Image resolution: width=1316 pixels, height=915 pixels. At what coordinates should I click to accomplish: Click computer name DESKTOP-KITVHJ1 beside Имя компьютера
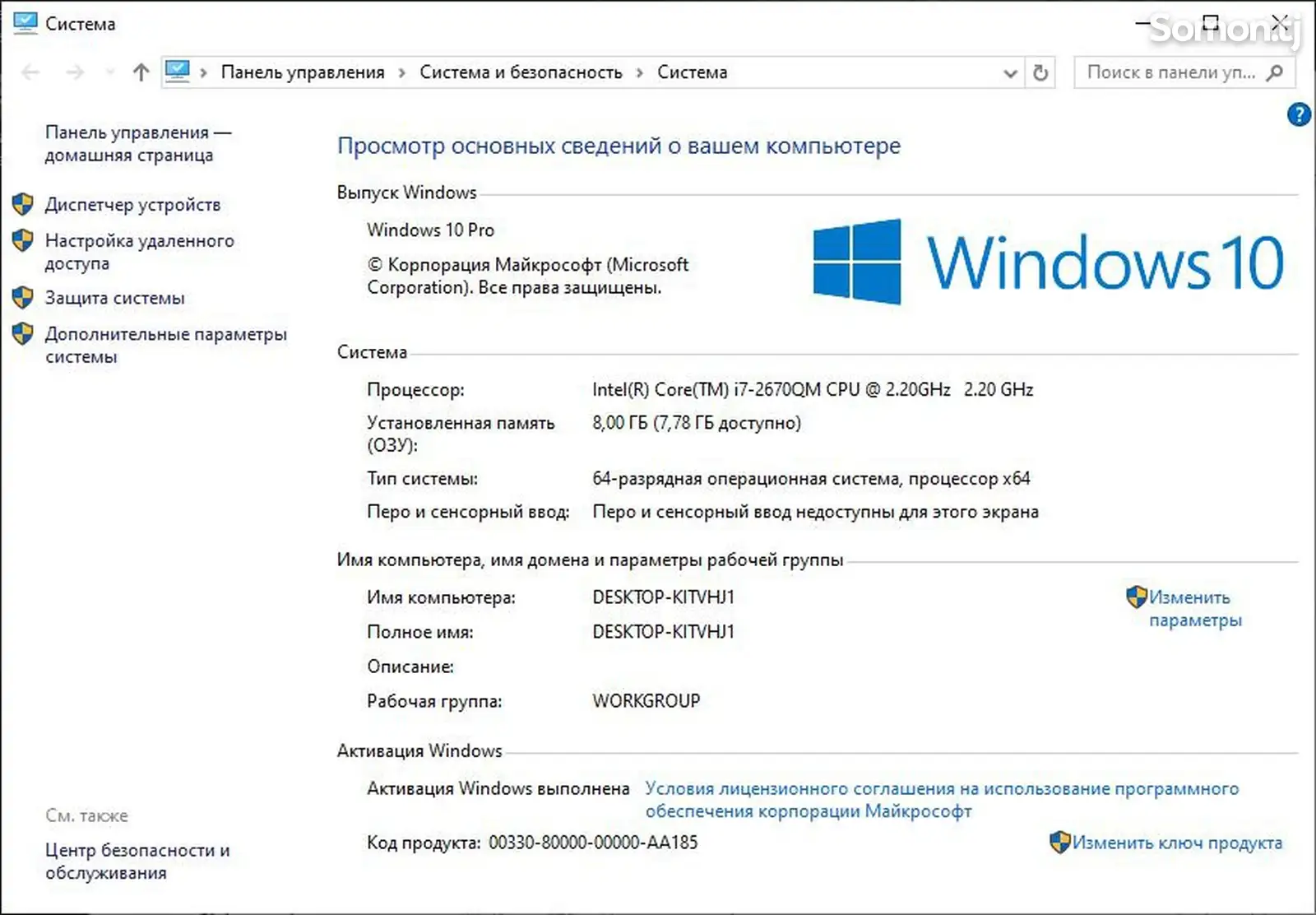tap(663, 597)
